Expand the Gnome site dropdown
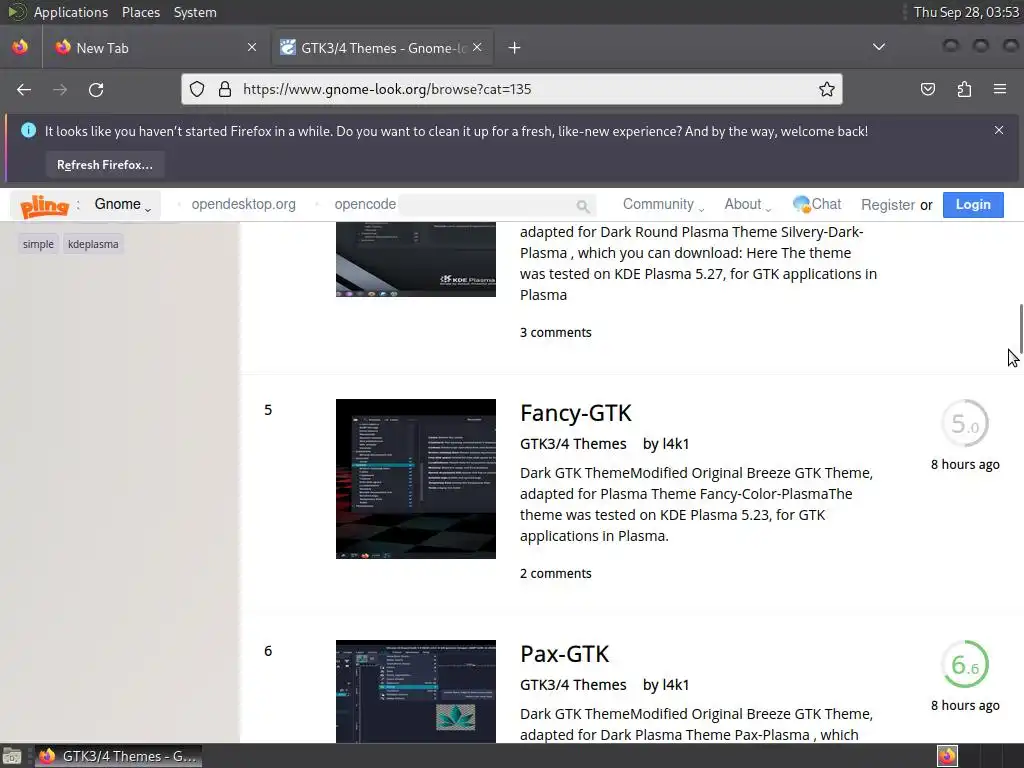 coord(123,204)
